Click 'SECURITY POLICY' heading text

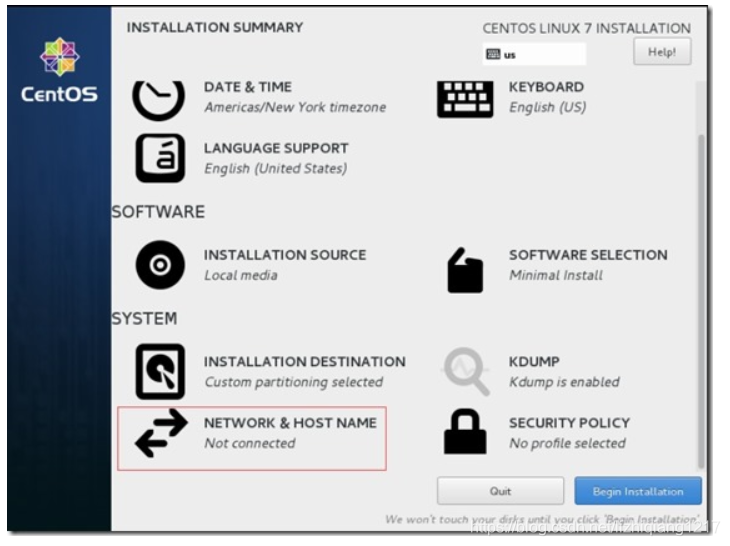tap(569, 423)
